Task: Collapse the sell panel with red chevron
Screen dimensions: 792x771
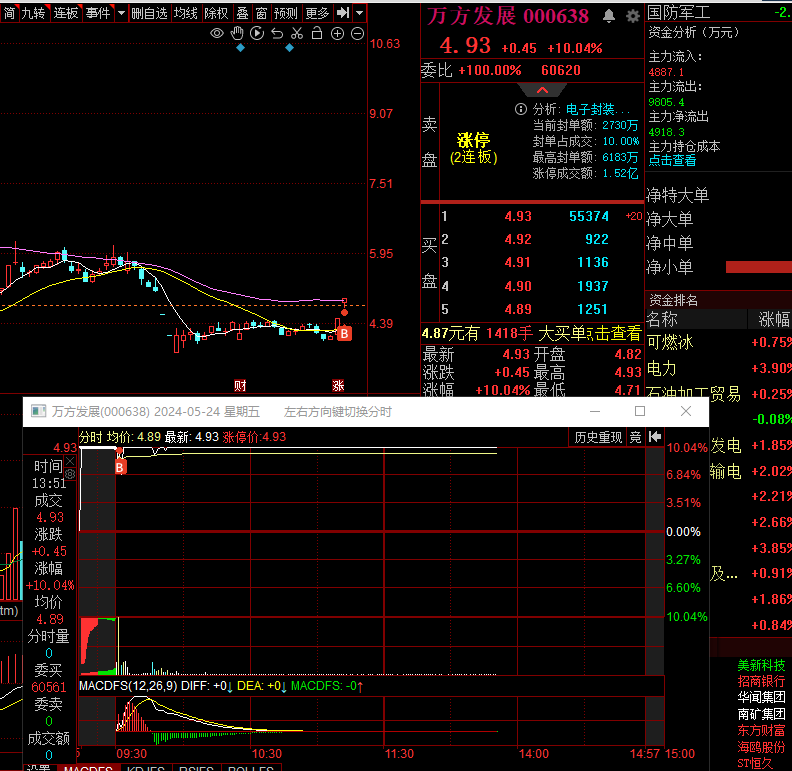Action: 543,90
